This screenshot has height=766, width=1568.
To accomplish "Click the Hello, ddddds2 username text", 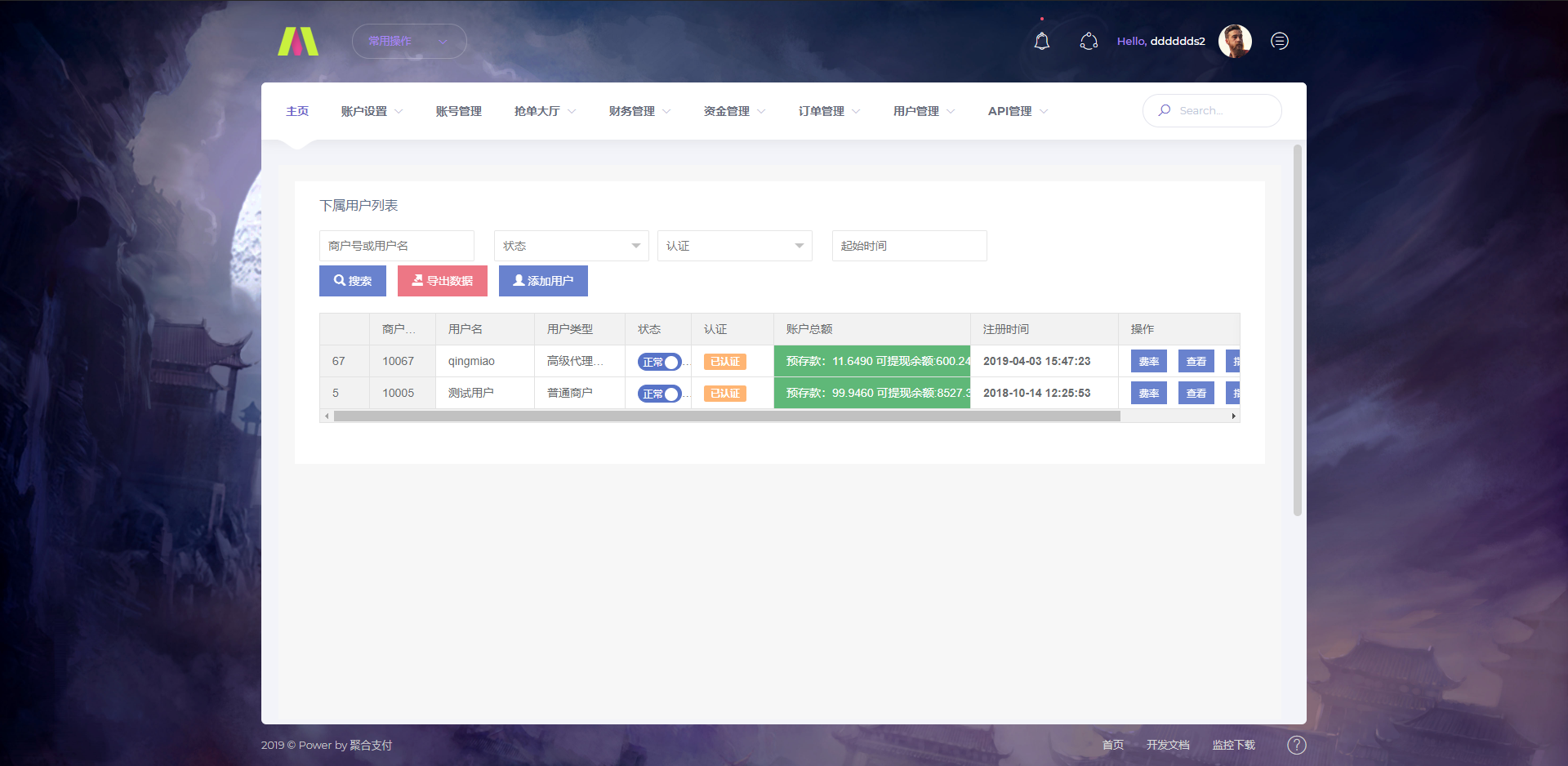I will (x=1161, y=41).
